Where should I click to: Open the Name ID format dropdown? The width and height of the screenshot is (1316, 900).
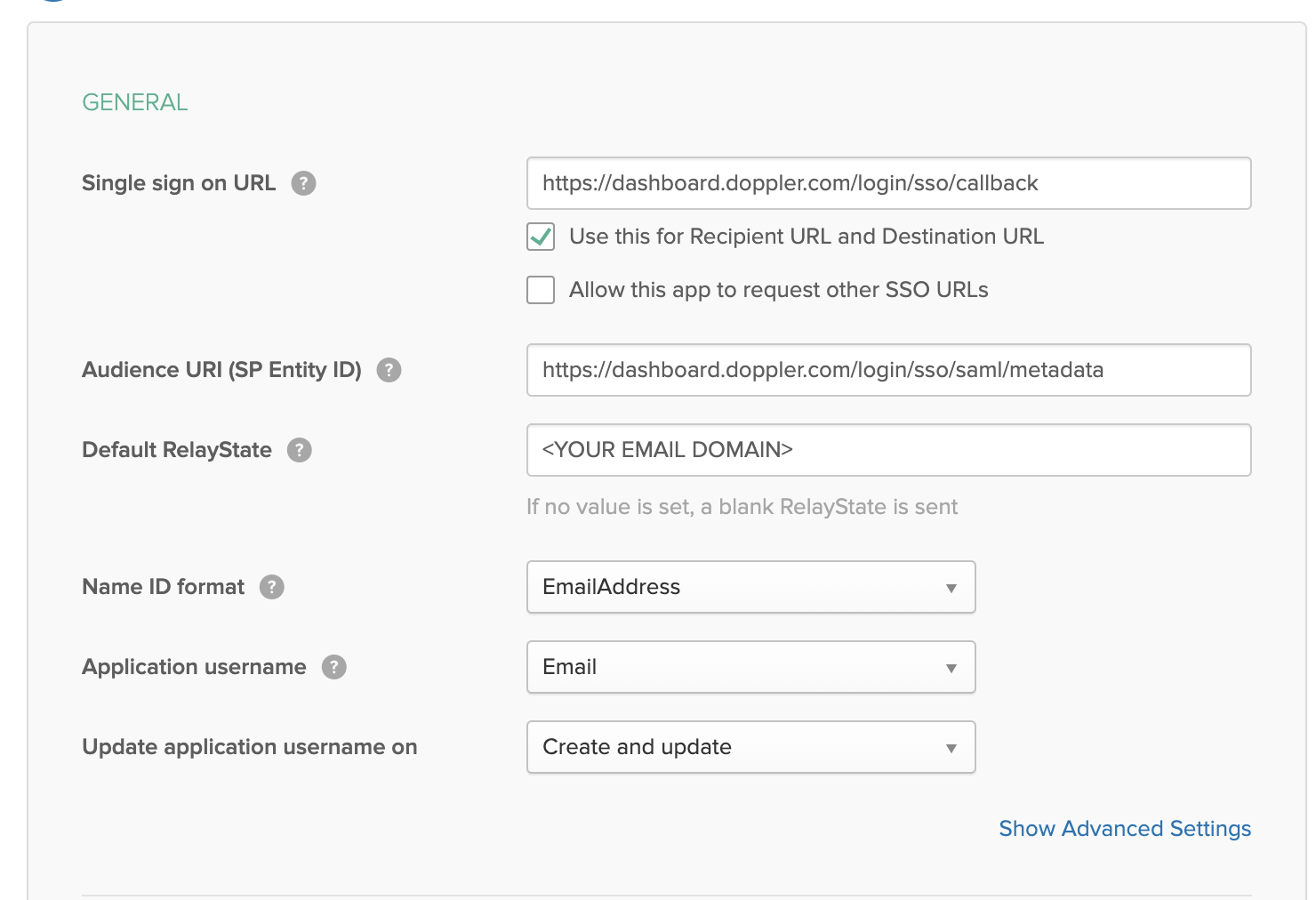coord(750,587)
